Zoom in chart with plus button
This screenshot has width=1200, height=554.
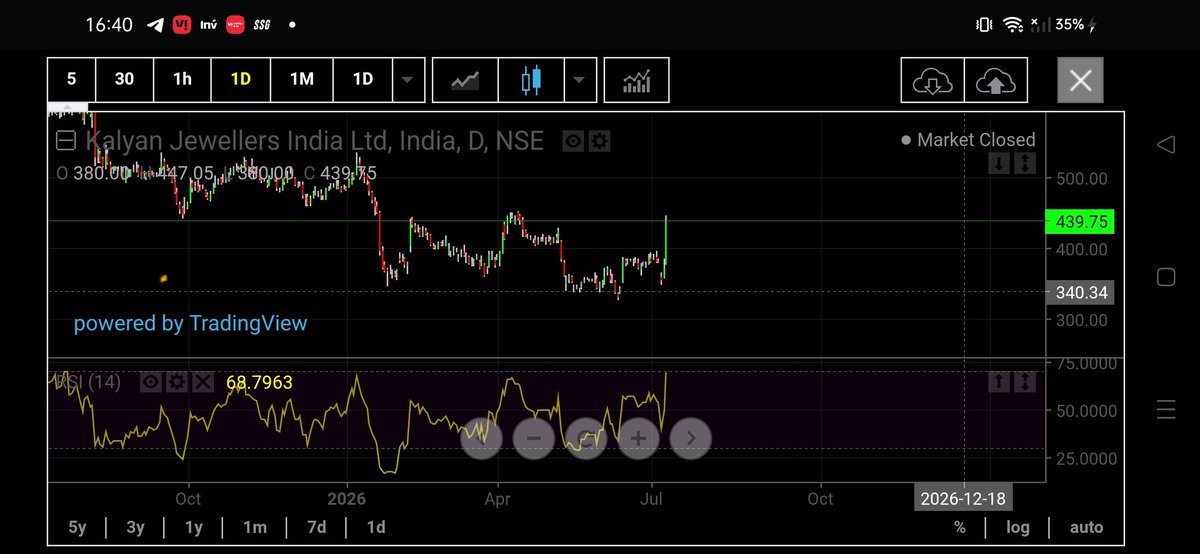coord(638,437)
